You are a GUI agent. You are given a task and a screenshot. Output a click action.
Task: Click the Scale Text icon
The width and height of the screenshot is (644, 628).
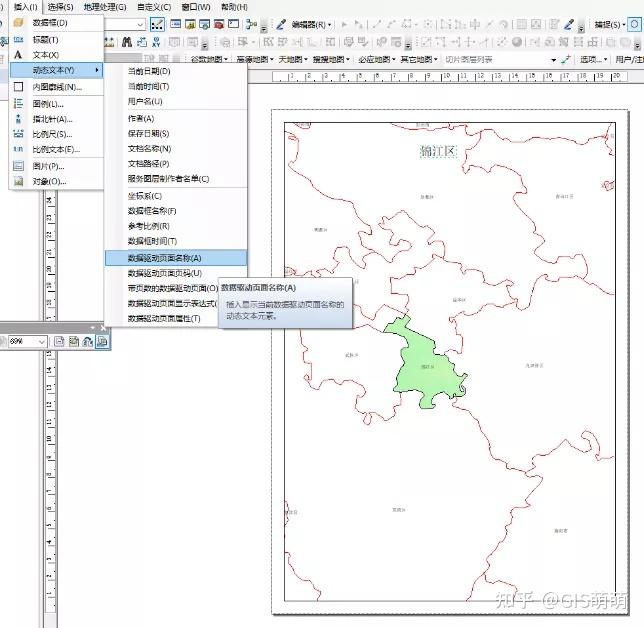[18, 149]
